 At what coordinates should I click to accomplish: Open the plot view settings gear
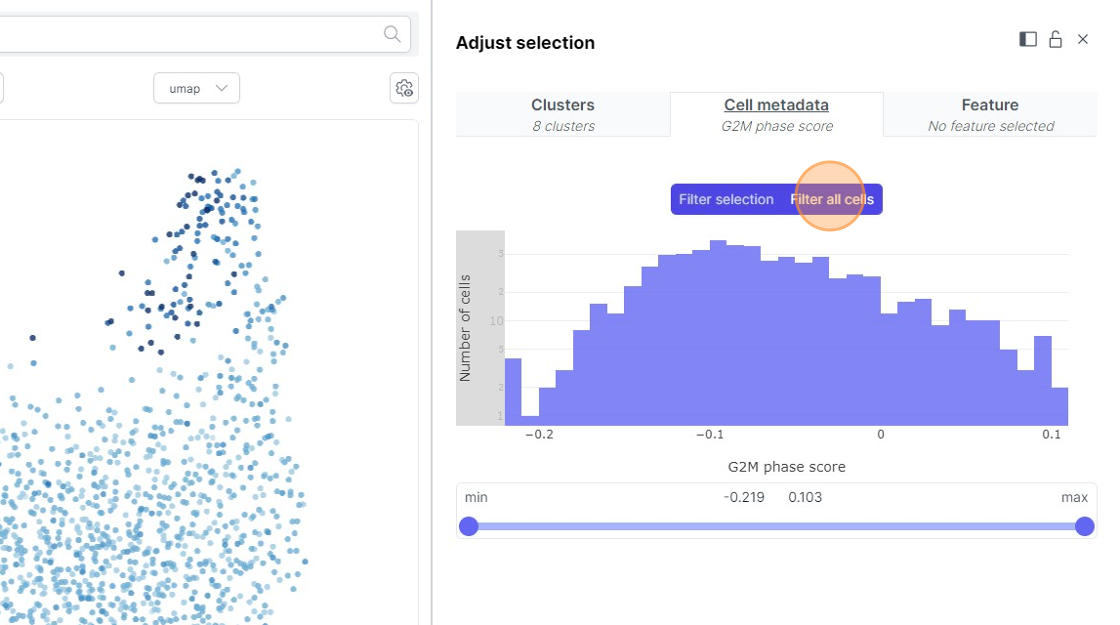404,88
